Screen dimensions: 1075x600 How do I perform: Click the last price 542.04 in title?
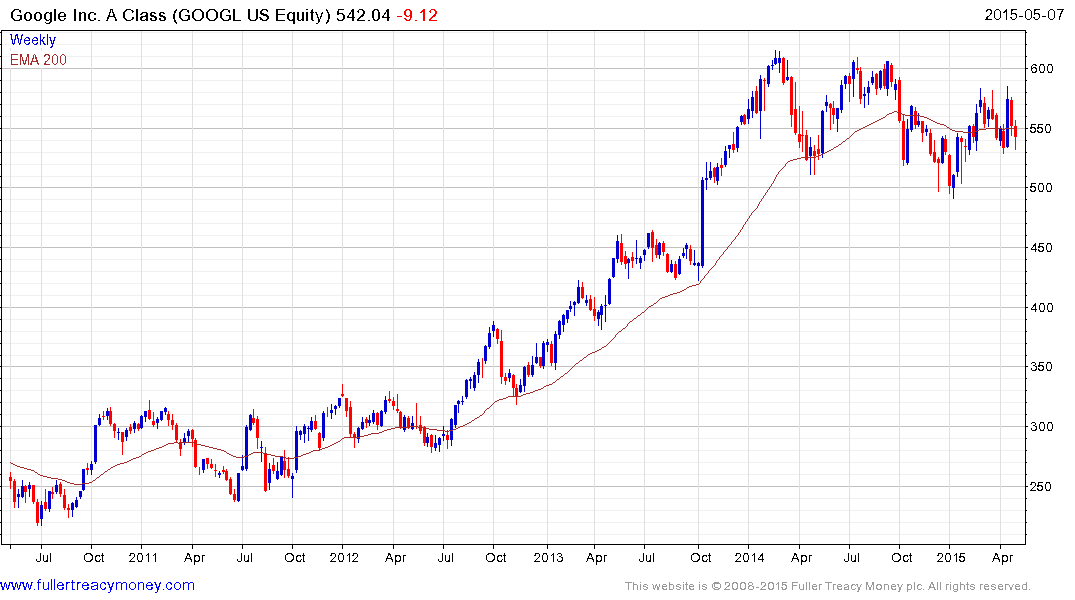pos(363,15)
